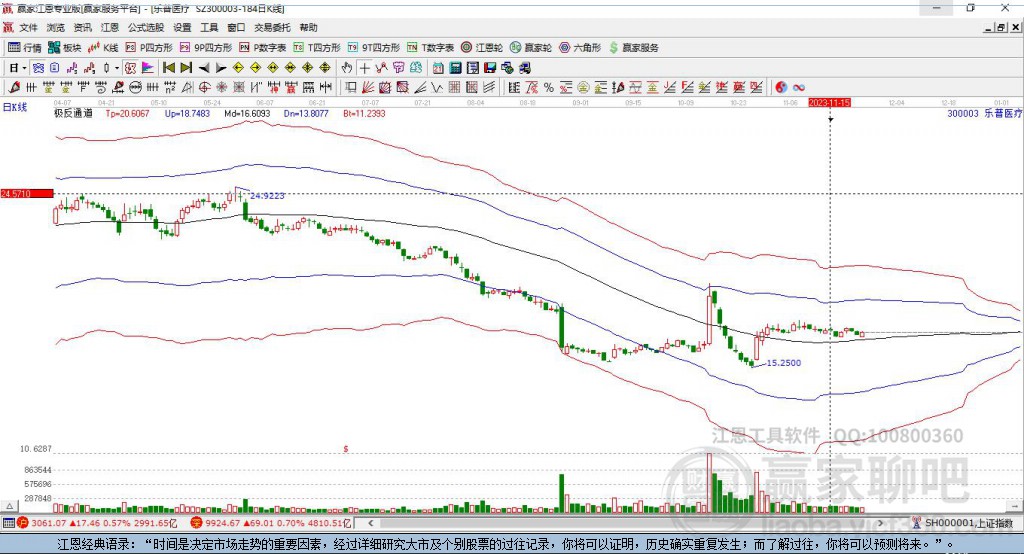Open the 浏览 menu

[56, 27]
